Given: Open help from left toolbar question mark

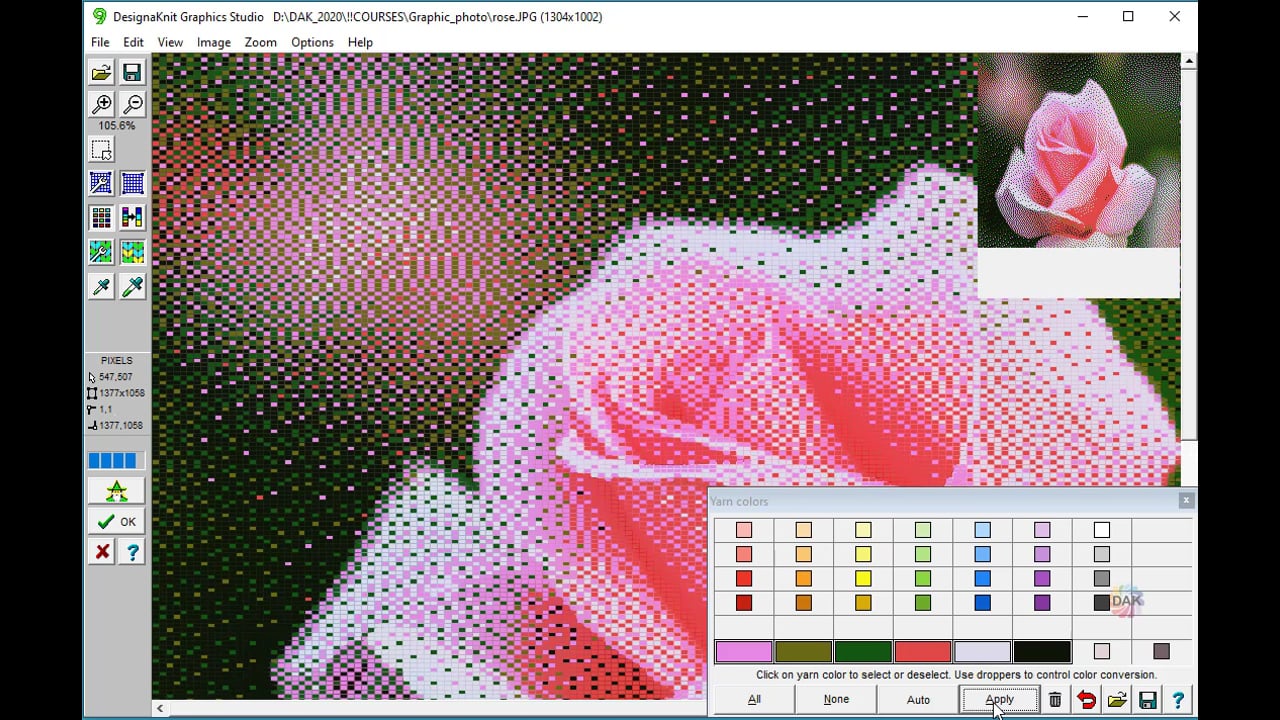Looking at the screenshot, I should pos(132,551).
